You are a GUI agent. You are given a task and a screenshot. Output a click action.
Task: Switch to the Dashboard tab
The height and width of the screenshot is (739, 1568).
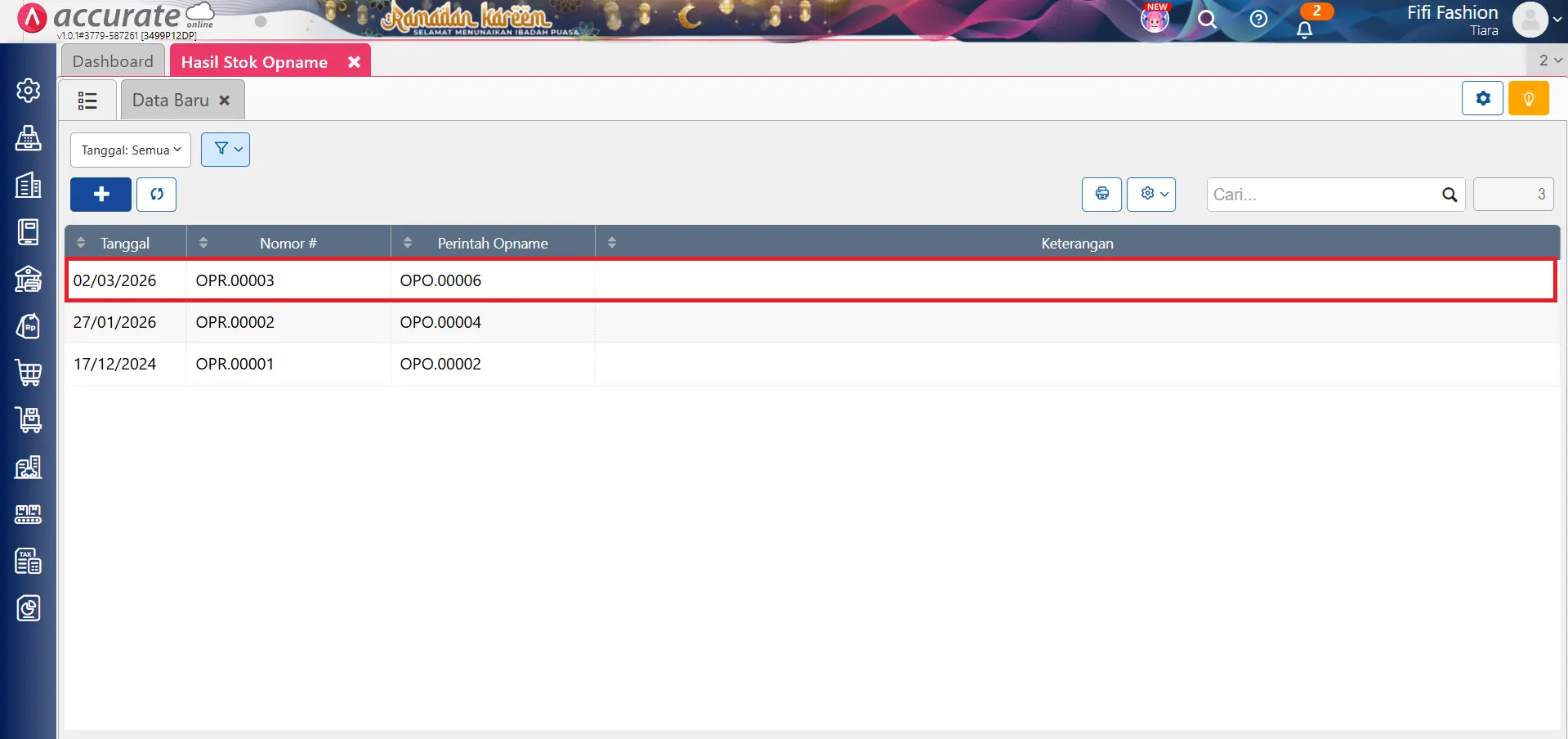coord(113,61)
